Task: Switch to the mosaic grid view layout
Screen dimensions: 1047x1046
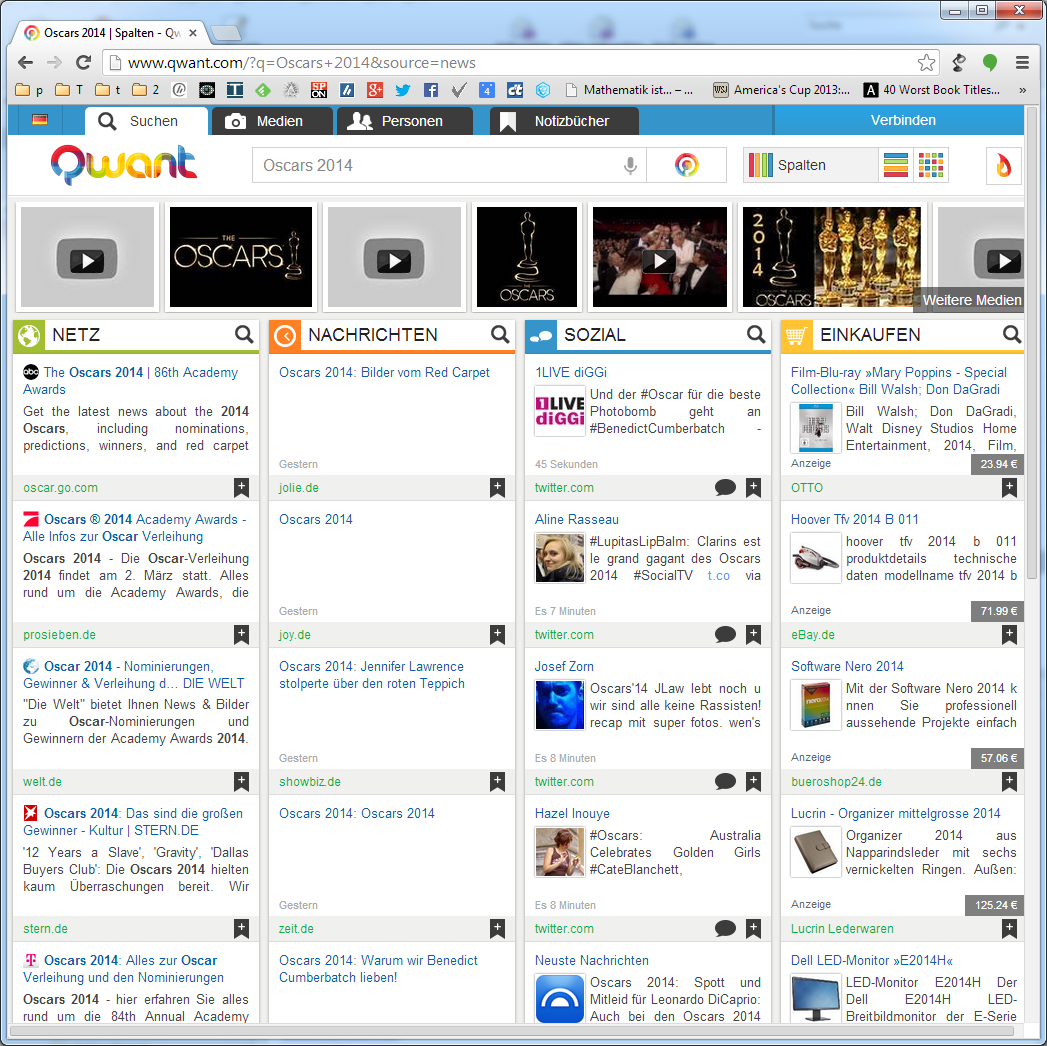Action: [x=931, y=166]
